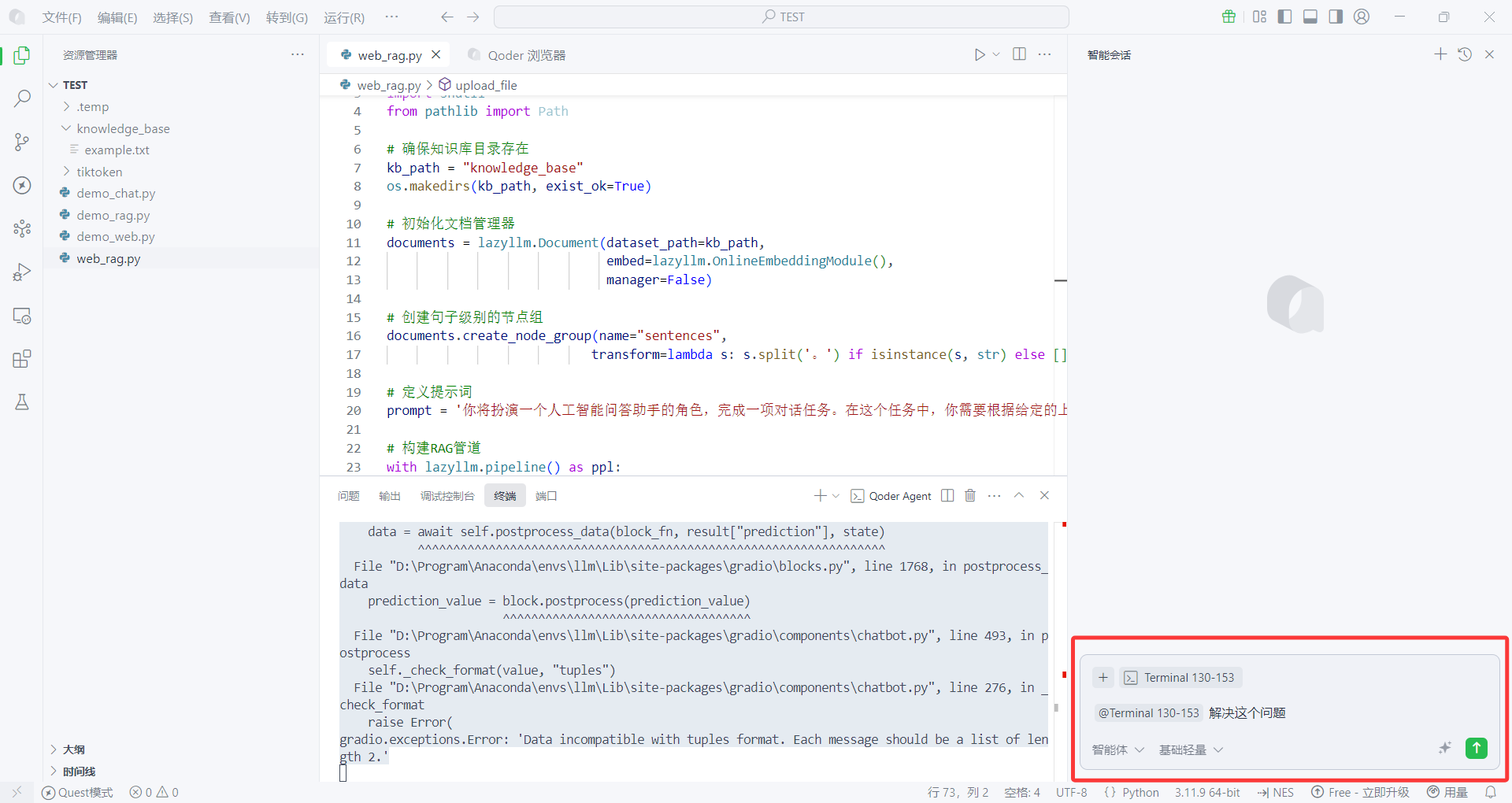Open the Explorer view in activity bar
The image size is (1512, 803).
pos(22,55)
